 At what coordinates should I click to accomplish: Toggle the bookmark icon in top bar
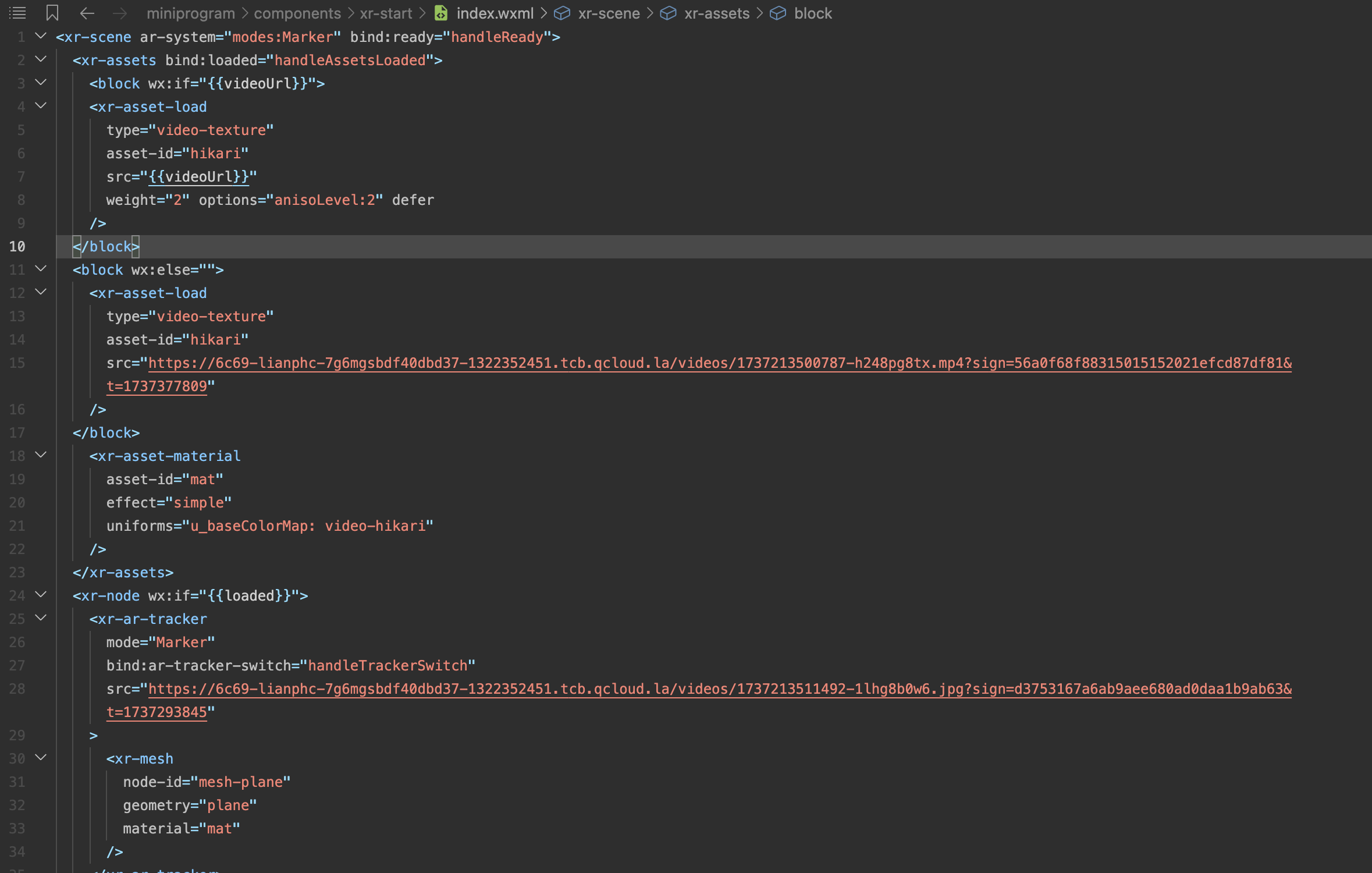tap(52, 13)
